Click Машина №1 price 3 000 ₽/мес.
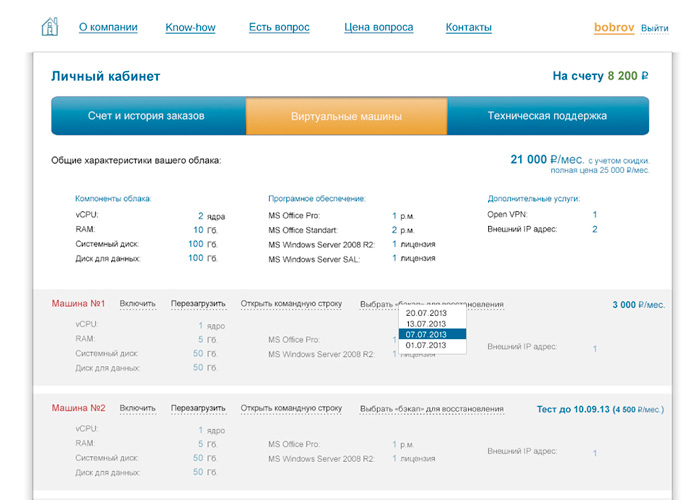Screen dimensions: 700x500 [638, 305]
